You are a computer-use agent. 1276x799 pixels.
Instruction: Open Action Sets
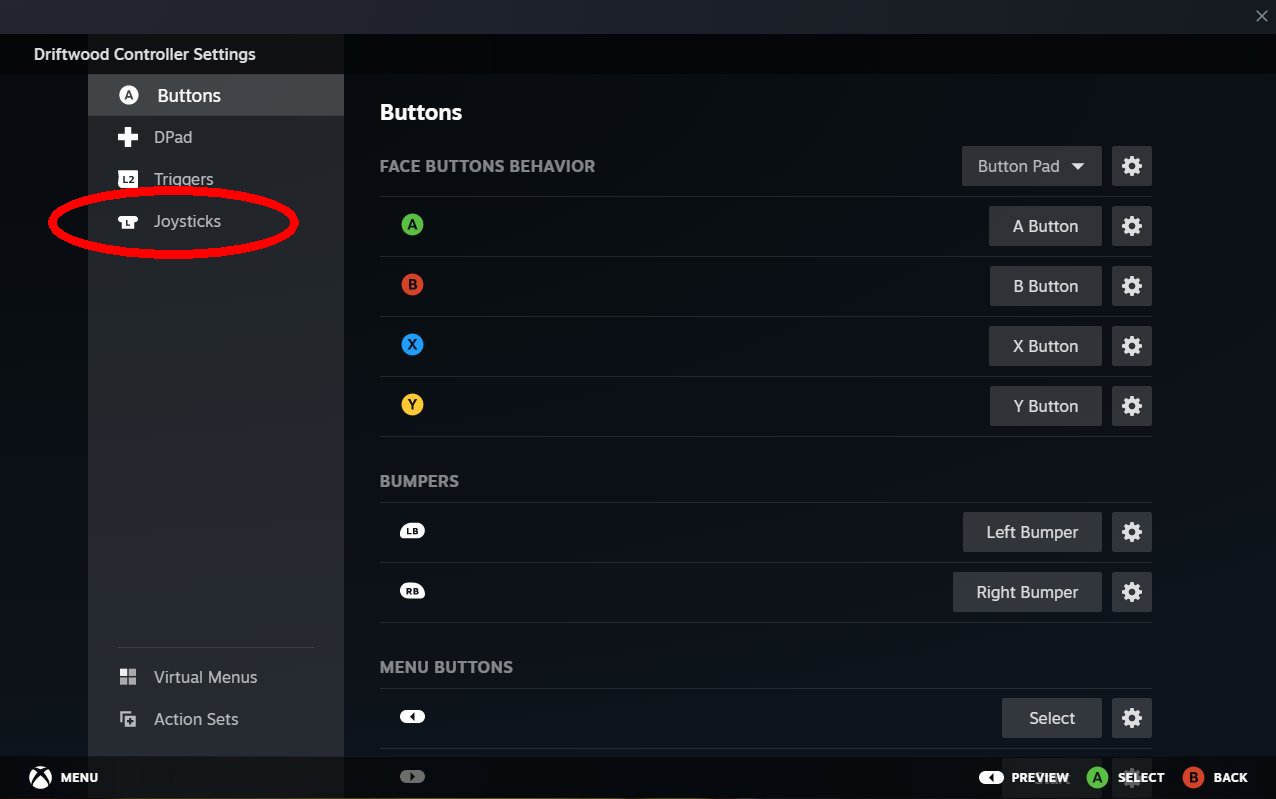[196, 719]
